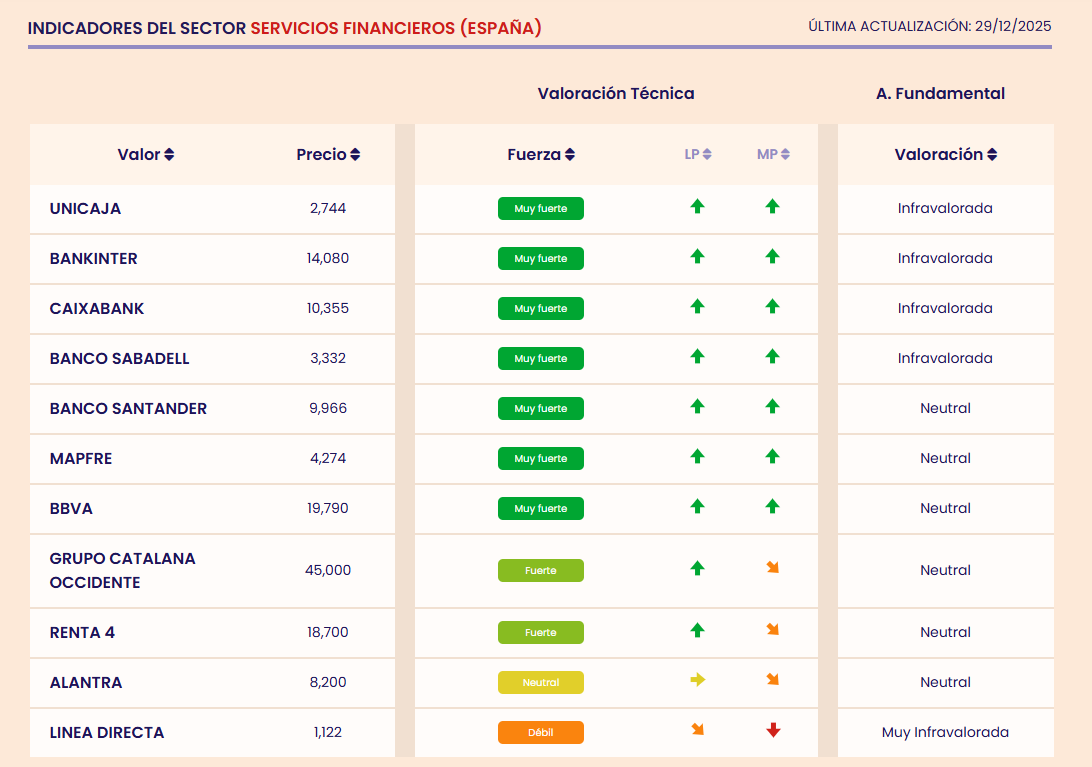
Task: Sort by LP trend column
Action: click(x=698, y=155)
